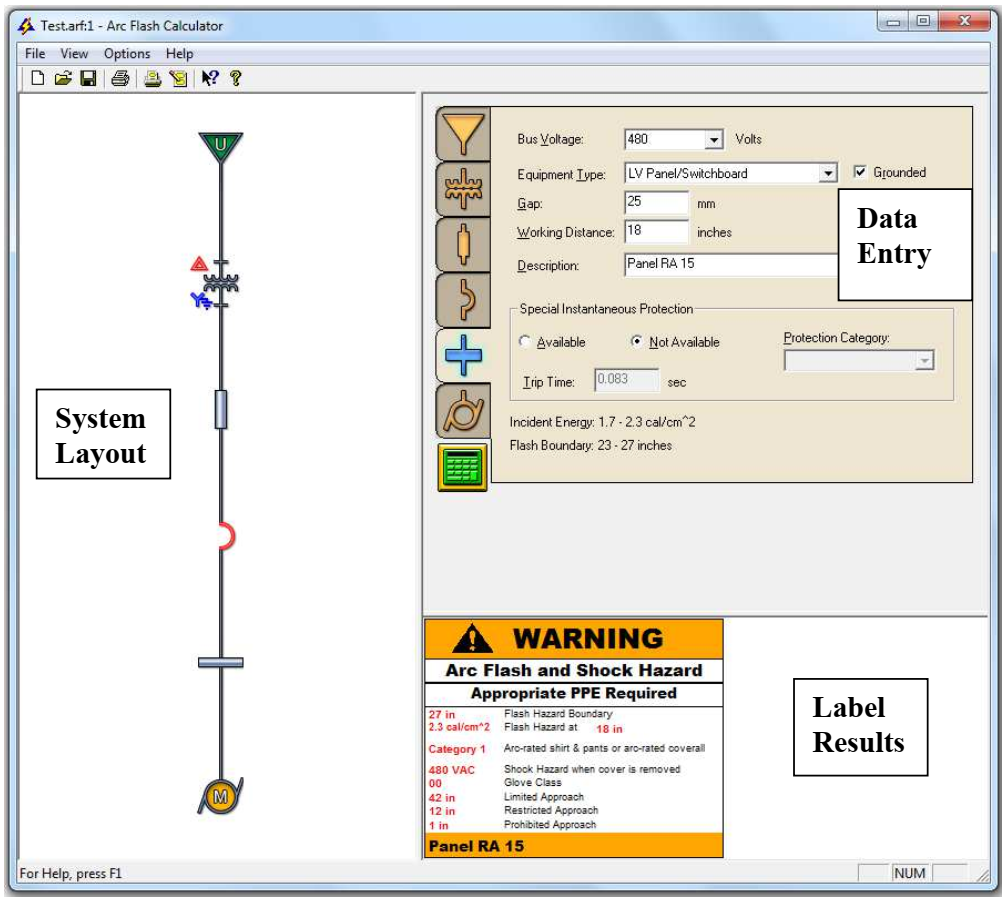Click the blue wye grounded symbol
The width and height of the screenshot is (1006, 899).
200,300
